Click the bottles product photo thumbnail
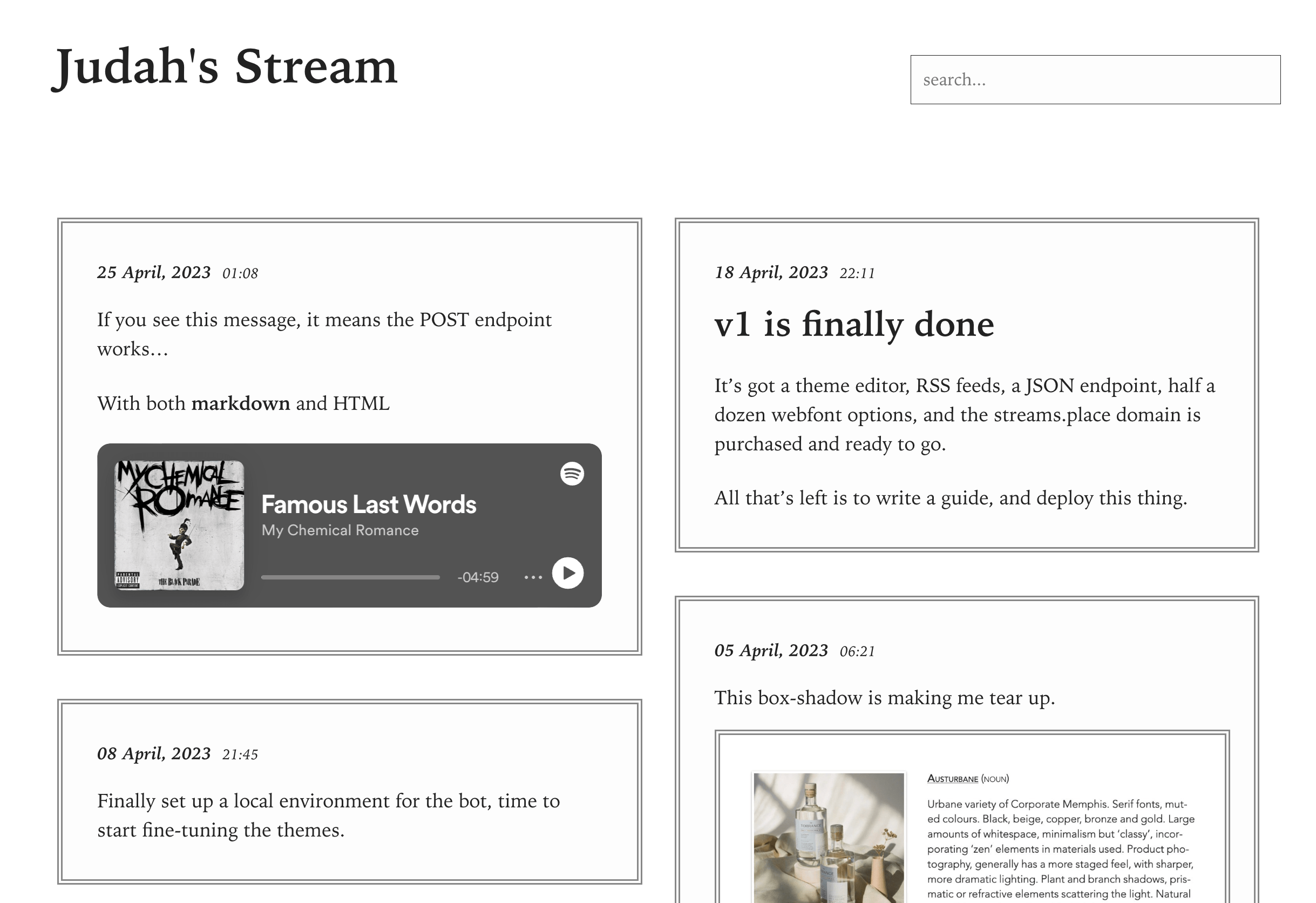Screen dimensions: 1316x903 829,838
